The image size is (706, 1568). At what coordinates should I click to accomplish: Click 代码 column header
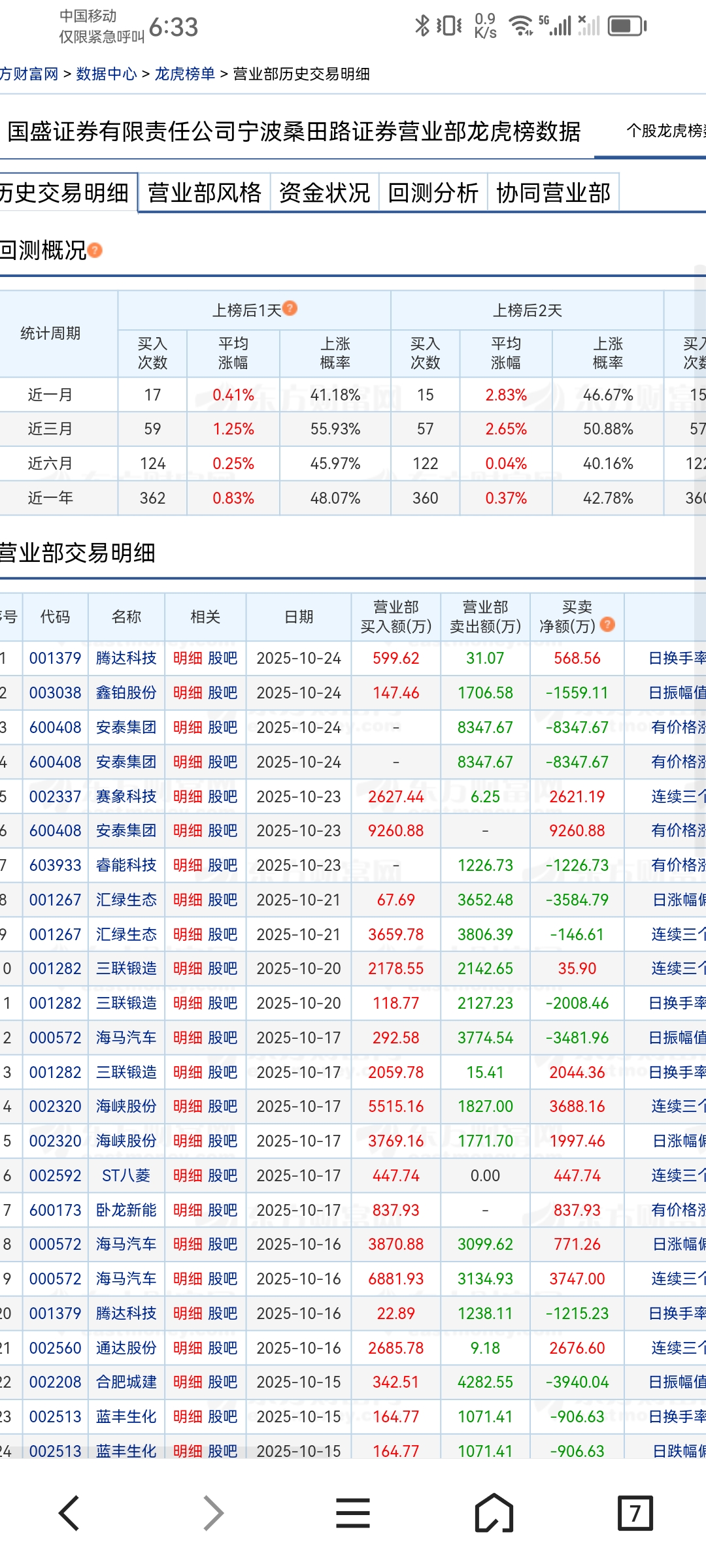[x=55, y=617]
